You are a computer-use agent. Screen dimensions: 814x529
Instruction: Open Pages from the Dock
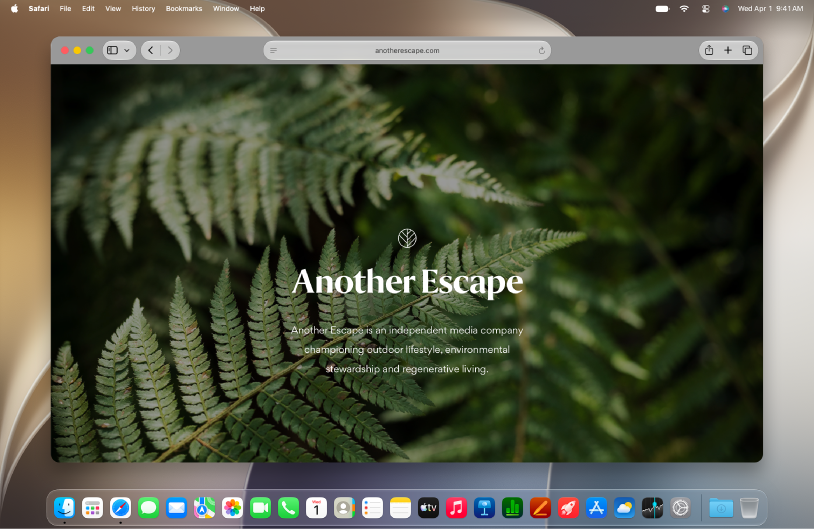tap(540, 508)
